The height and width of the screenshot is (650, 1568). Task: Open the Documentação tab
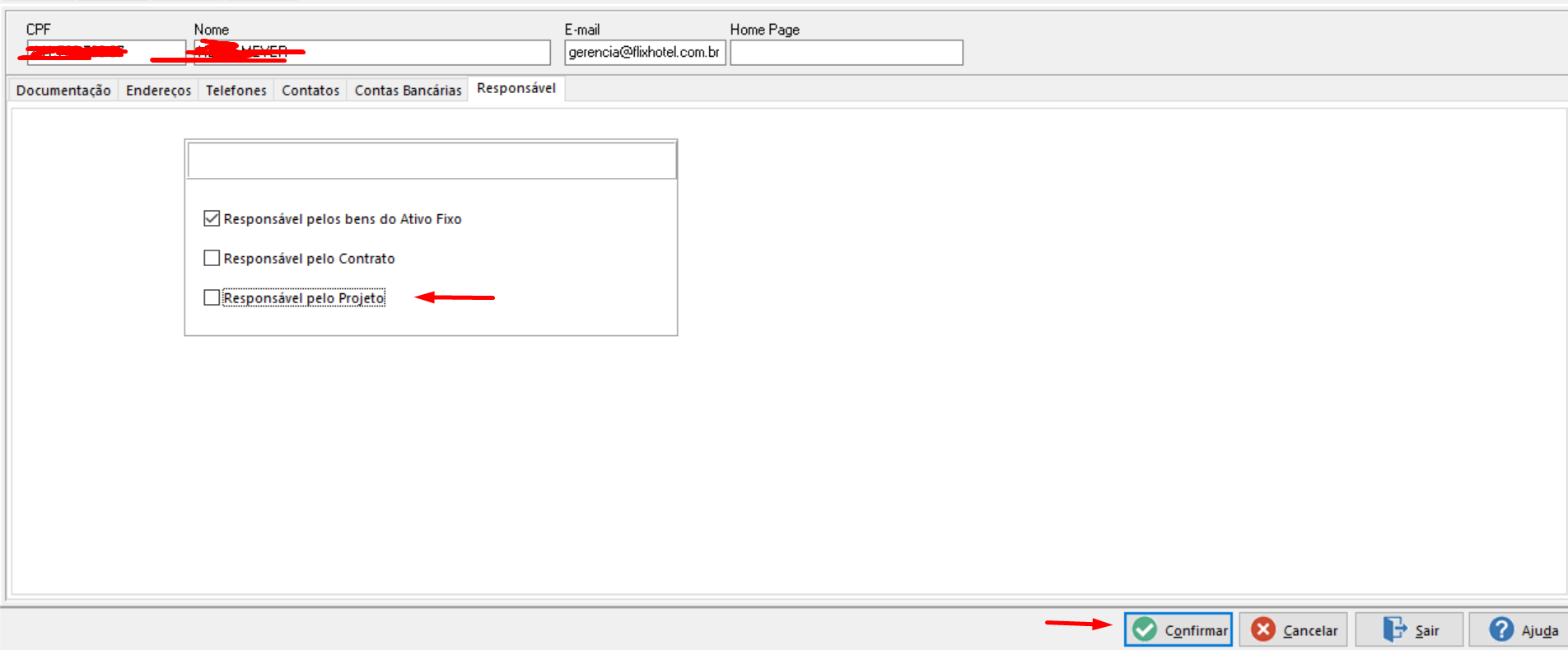tap(63, 90)
